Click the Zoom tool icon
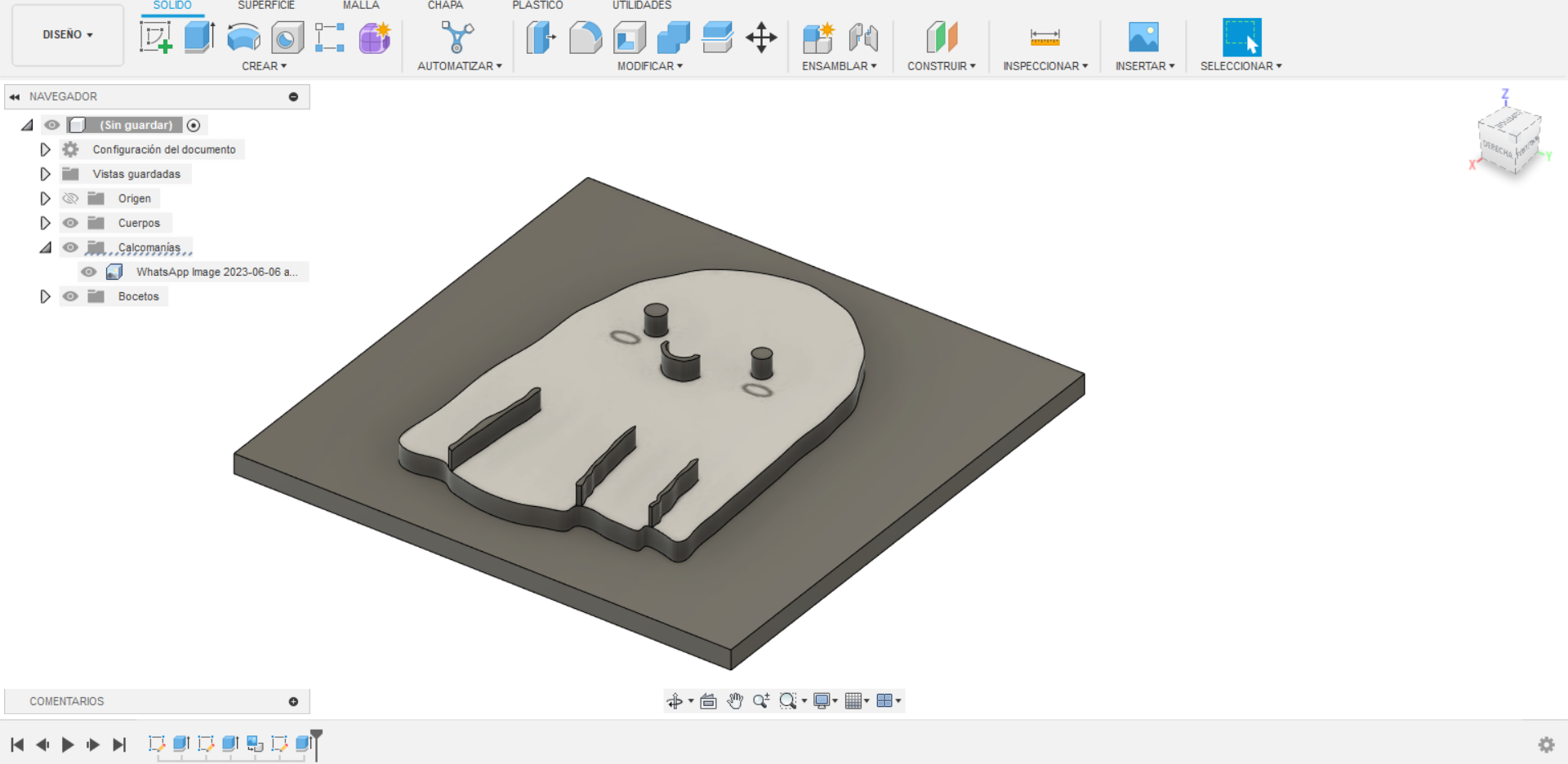This screenshot has width=1568, height=764. coord(761,701)
